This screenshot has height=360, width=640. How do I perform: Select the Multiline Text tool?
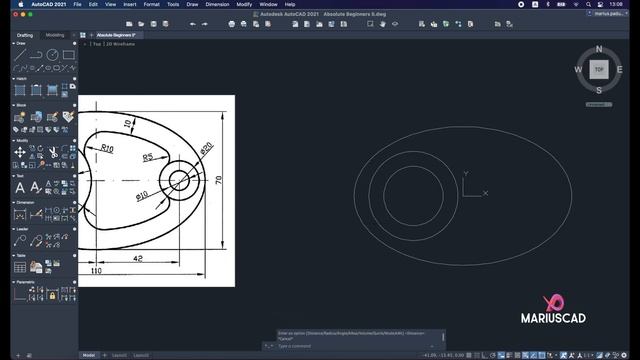(20, 188)
